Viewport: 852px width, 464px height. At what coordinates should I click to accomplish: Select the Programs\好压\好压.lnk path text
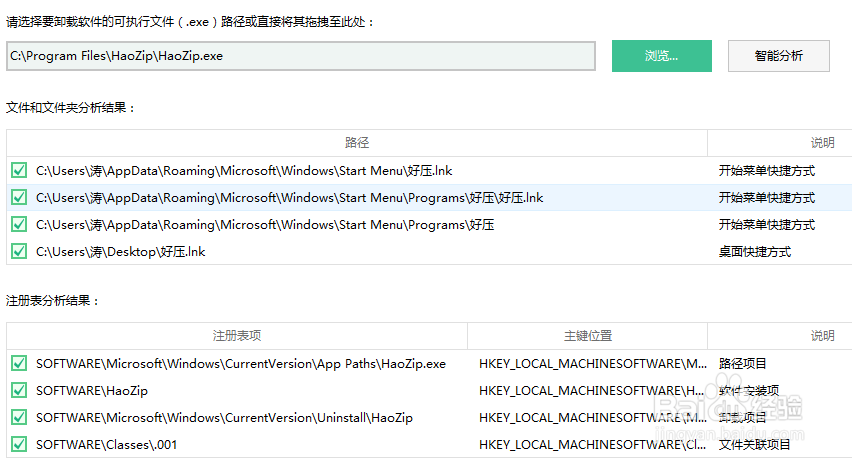tap(290, 198)
